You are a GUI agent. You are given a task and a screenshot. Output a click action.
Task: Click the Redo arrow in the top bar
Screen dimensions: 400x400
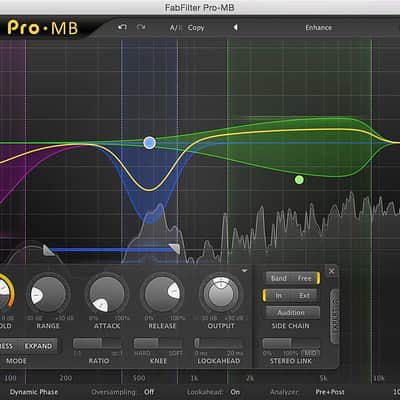click(141, 27)
